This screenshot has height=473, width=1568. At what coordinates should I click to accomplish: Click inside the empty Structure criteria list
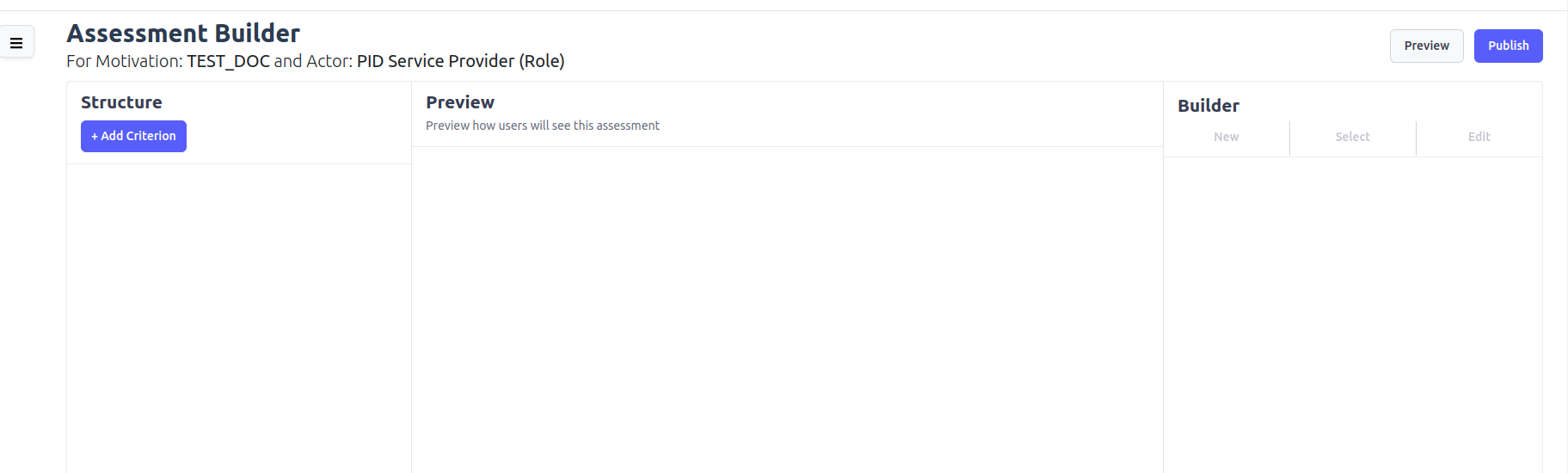239,318
